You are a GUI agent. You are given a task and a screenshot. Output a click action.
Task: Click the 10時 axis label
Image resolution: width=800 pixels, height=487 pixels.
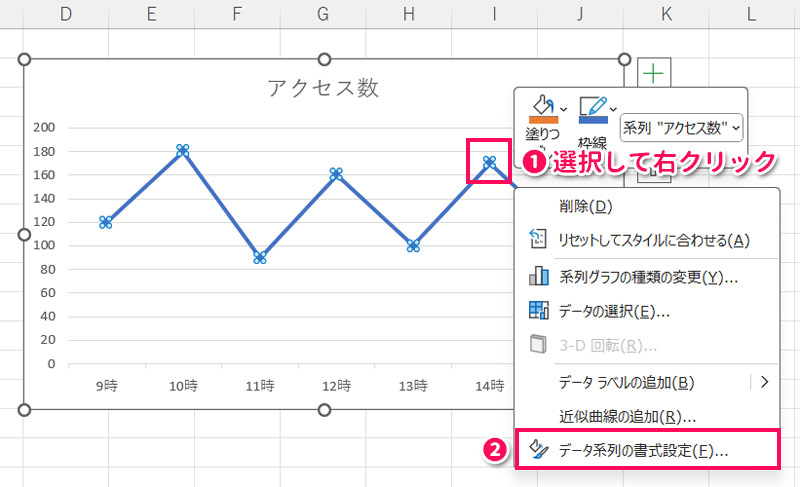[x=183, y=386]
